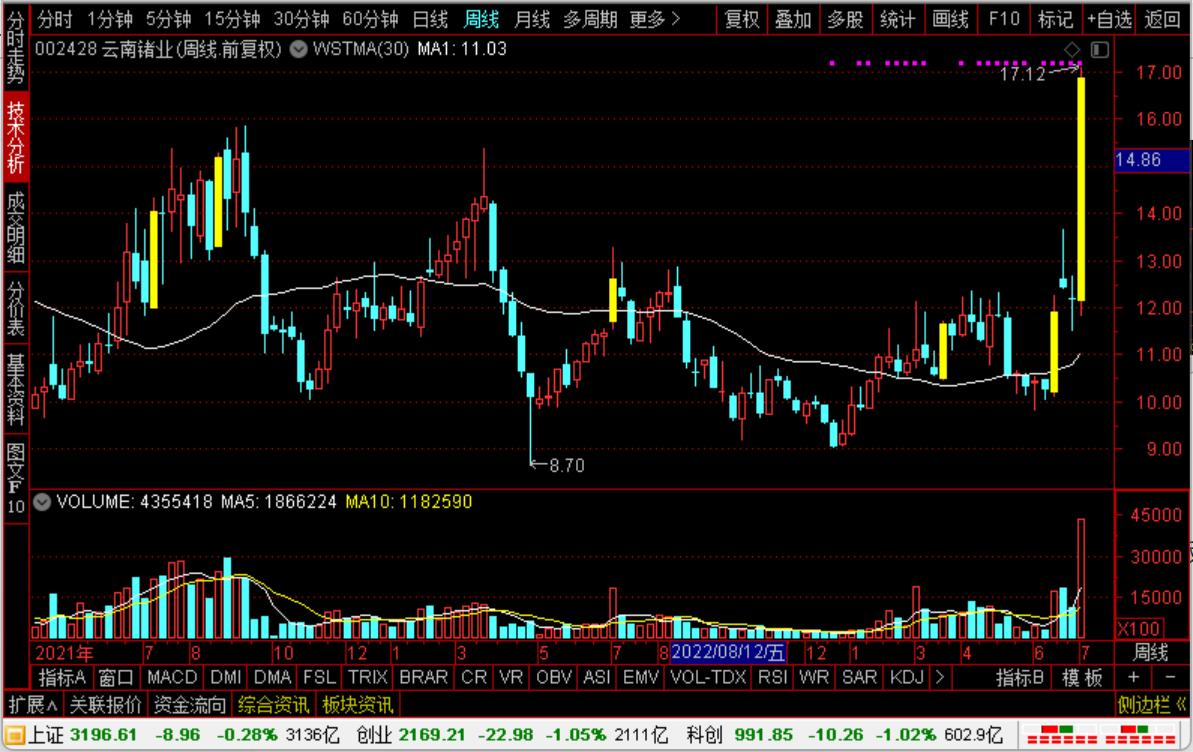Click the 多股 multi-stock button
1193x752 pixels.
click(845, 19)
